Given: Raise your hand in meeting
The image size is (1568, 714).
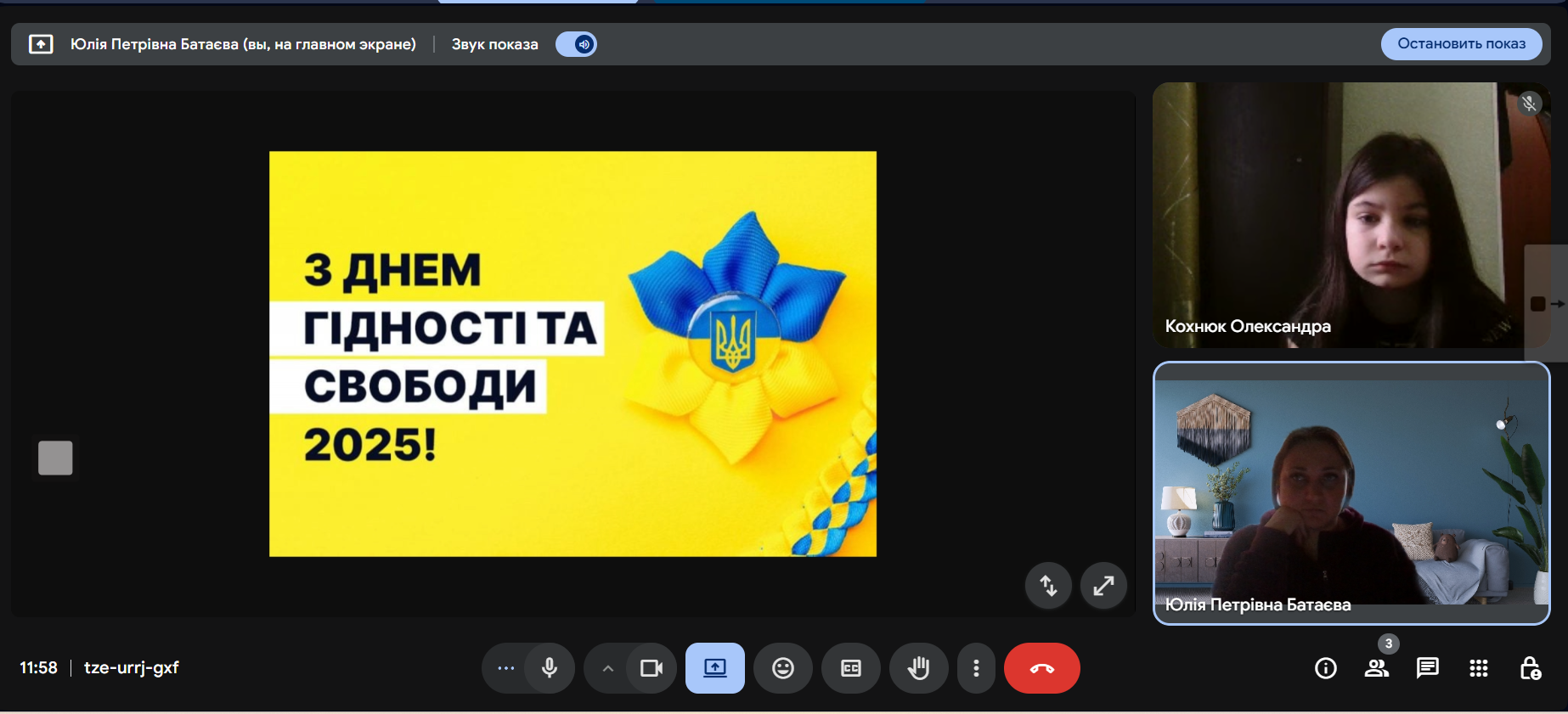Looking at the screenshot, I should click(918, 668).
